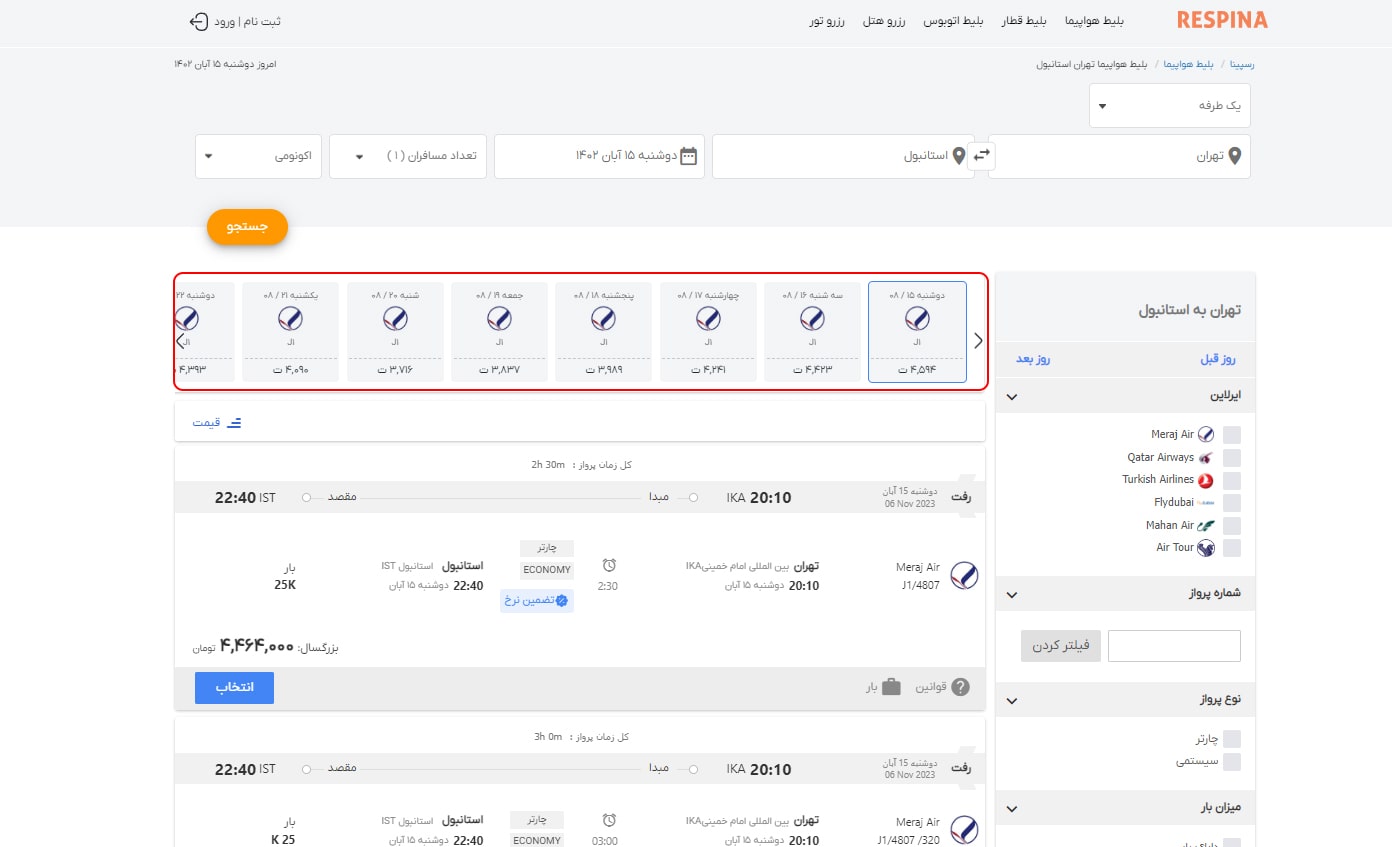The image size is (1392, 847).
Task: Click the blue انتخاب button
Action: click(x=234, y=688)
